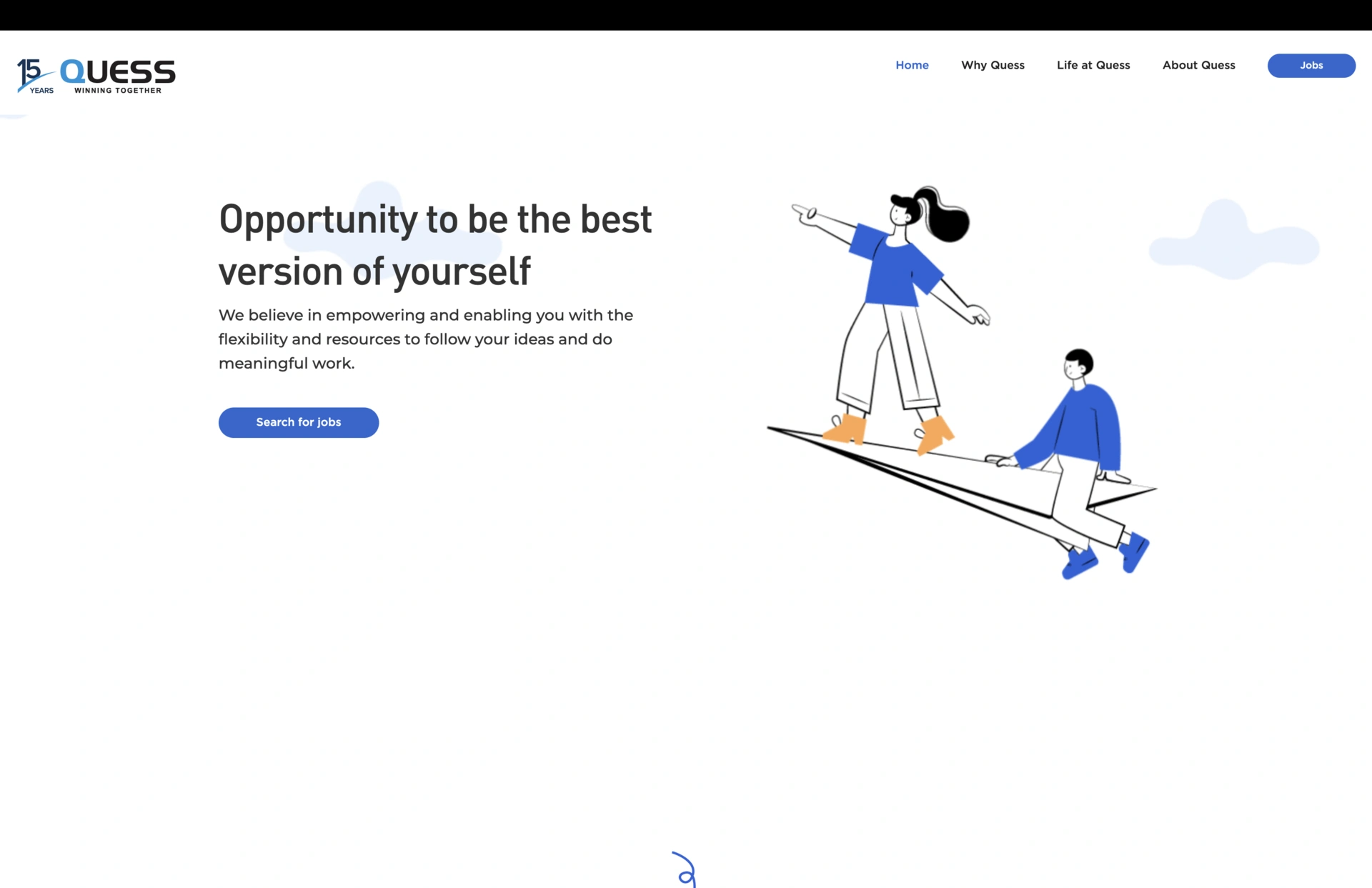Click the blue swirl icon at page bottom
This screenshot has width=1372, height=888.
point(685,869)
